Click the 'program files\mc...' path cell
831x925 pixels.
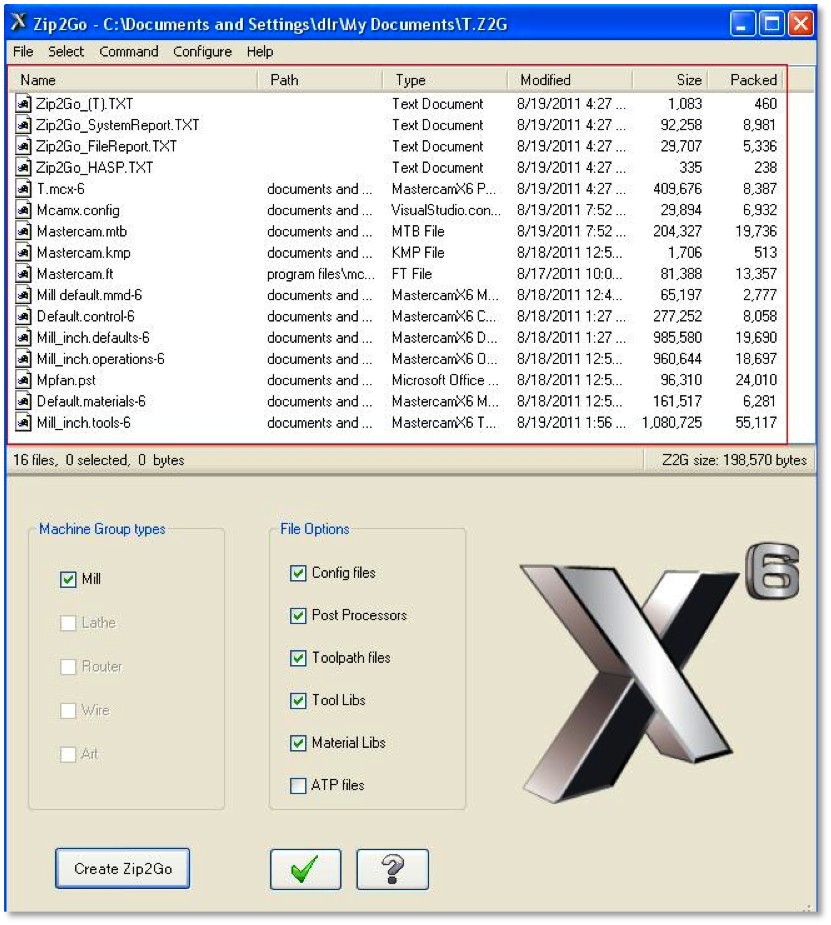[320, 274]
